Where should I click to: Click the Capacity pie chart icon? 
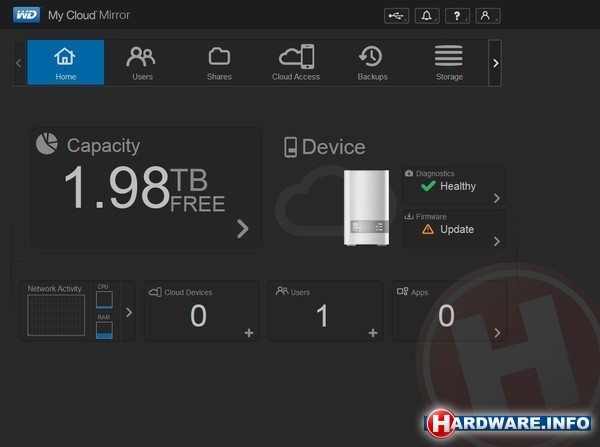tap(47, 144)
